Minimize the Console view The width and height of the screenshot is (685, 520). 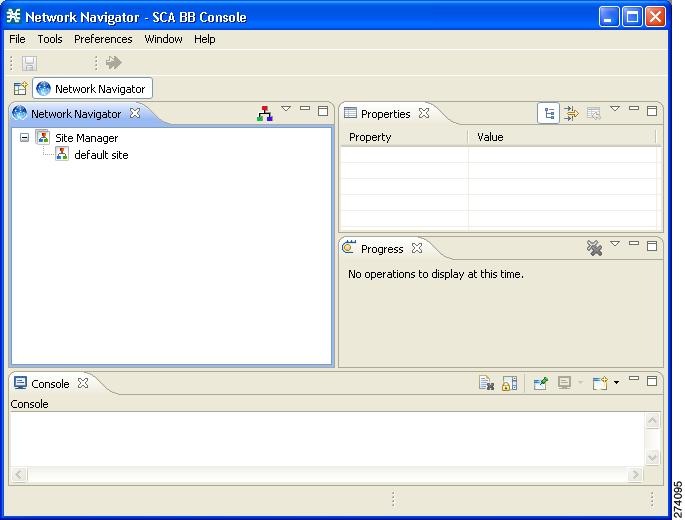[634, 378]
